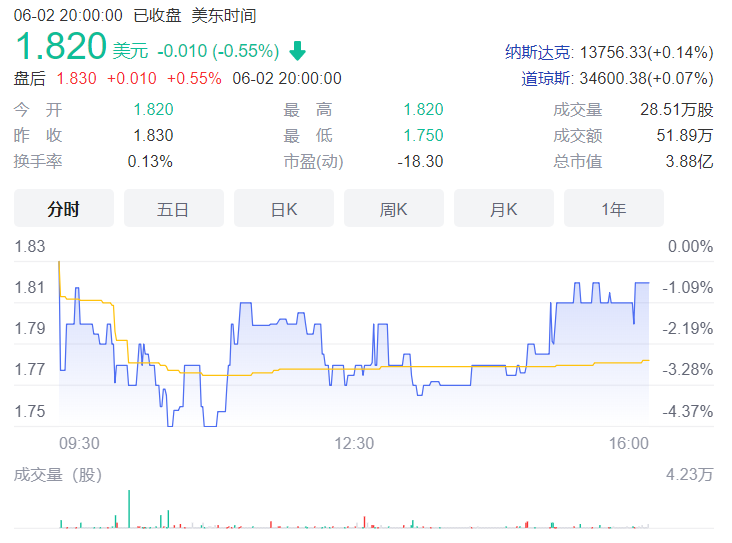The width and height of the screenshot is (732, 543).
Task: Click the 总市值 value 3.88亿
Action: (689, 161)
